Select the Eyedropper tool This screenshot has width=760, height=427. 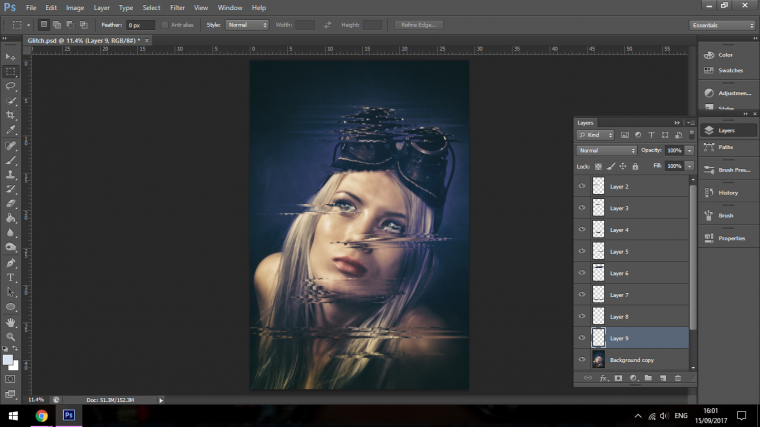(10, 130)
